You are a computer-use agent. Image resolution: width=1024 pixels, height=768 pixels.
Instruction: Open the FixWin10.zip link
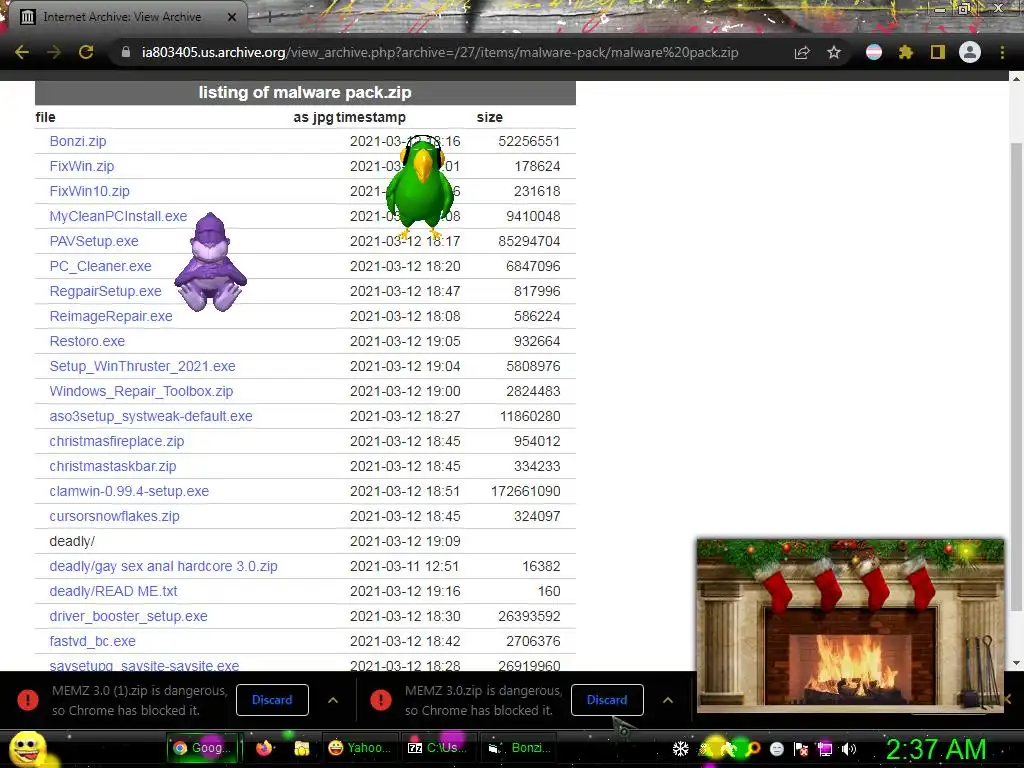point(89,191)
